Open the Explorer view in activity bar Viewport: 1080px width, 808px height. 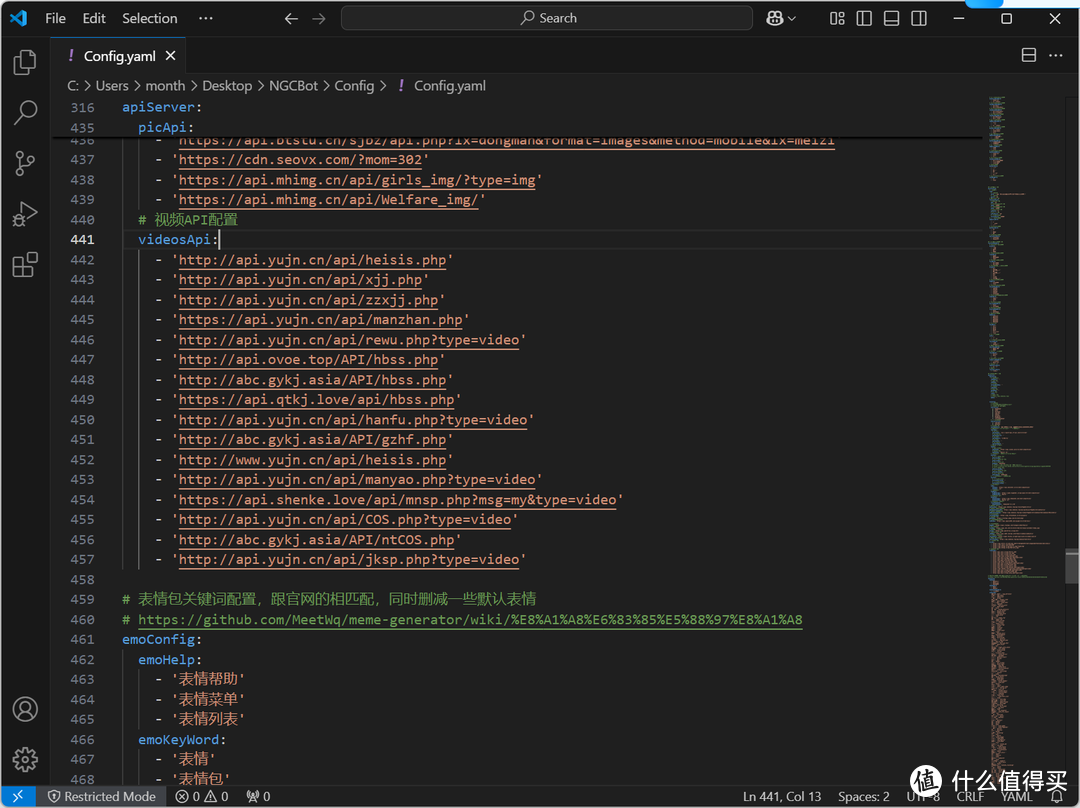coord(25,62)
